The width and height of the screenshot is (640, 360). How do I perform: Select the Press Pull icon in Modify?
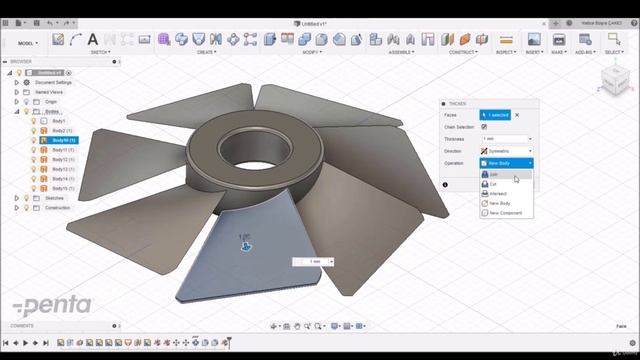pyautogui.click(x=270, y=40)
